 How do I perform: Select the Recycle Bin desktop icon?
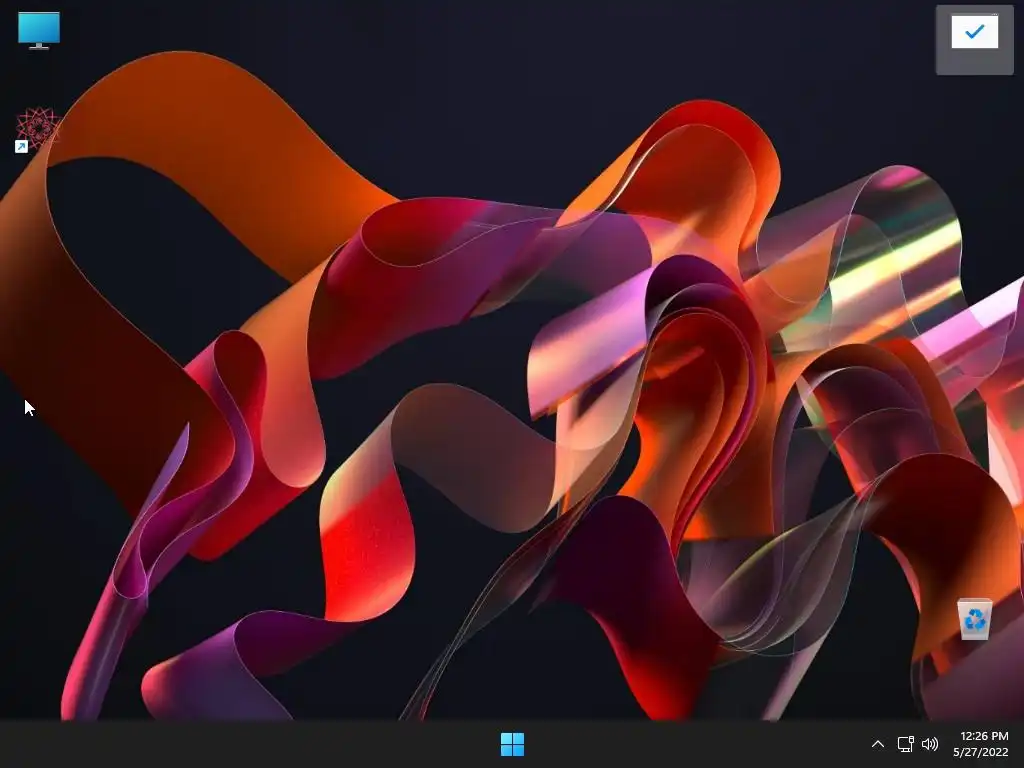coord(974,619)
